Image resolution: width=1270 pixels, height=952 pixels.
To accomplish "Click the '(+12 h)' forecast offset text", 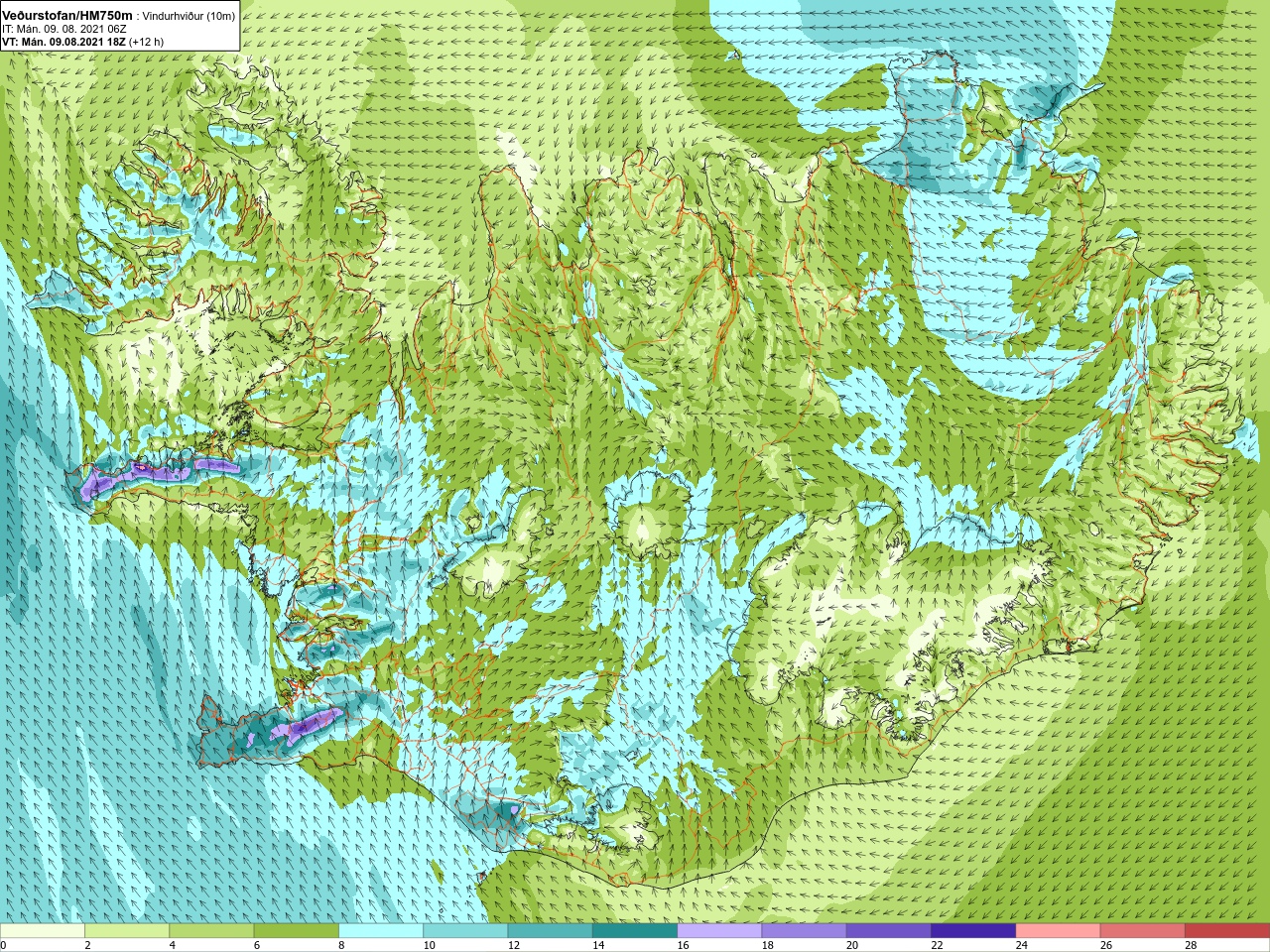I will tap(146, 42).
